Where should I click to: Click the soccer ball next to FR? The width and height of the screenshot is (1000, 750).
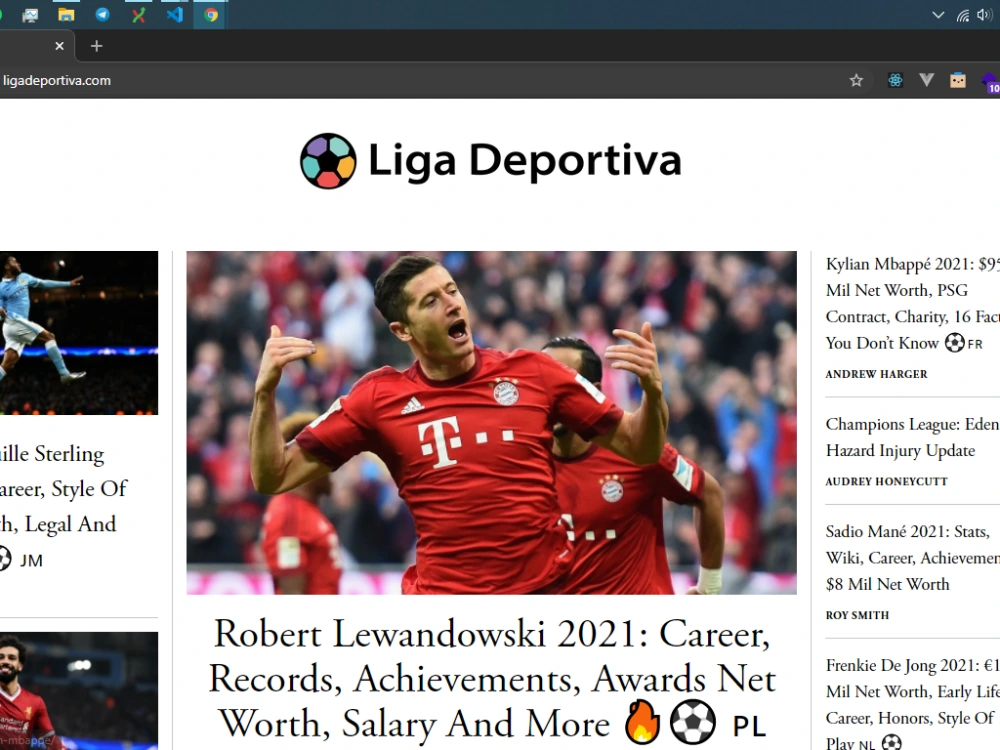[954, 343]
